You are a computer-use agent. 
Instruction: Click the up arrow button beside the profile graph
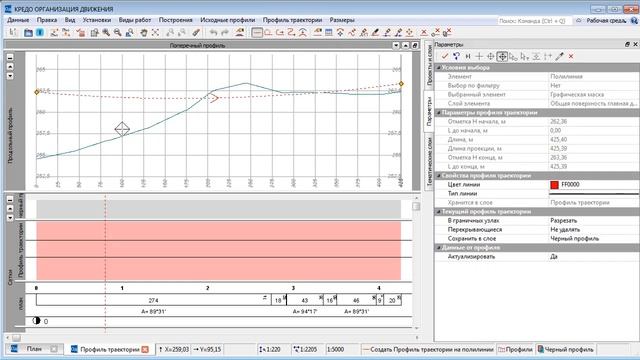tap(10, 67)
